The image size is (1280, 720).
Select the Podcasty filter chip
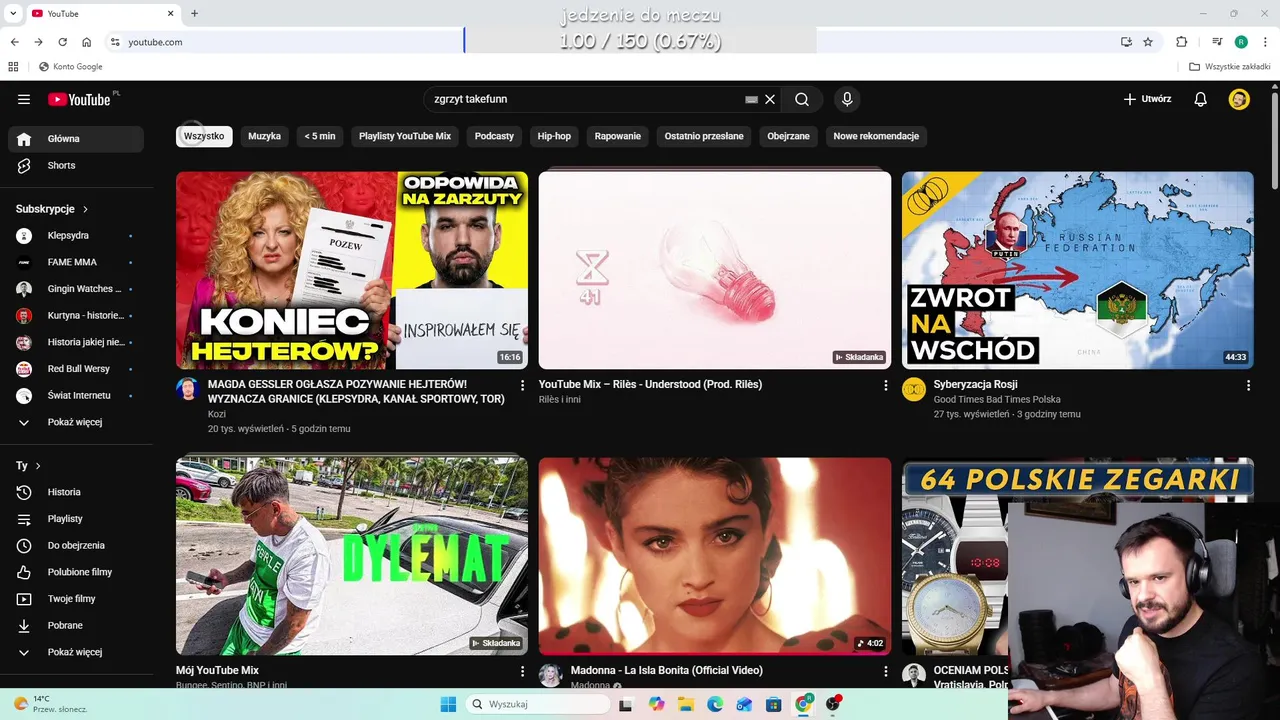click(494, 136)
